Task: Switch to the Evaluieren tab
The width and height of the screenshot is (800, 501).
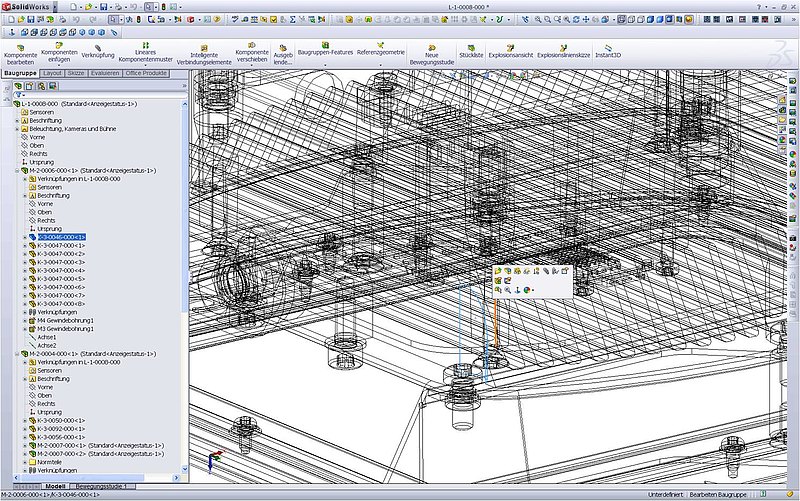Action: [x=105, y=74]
